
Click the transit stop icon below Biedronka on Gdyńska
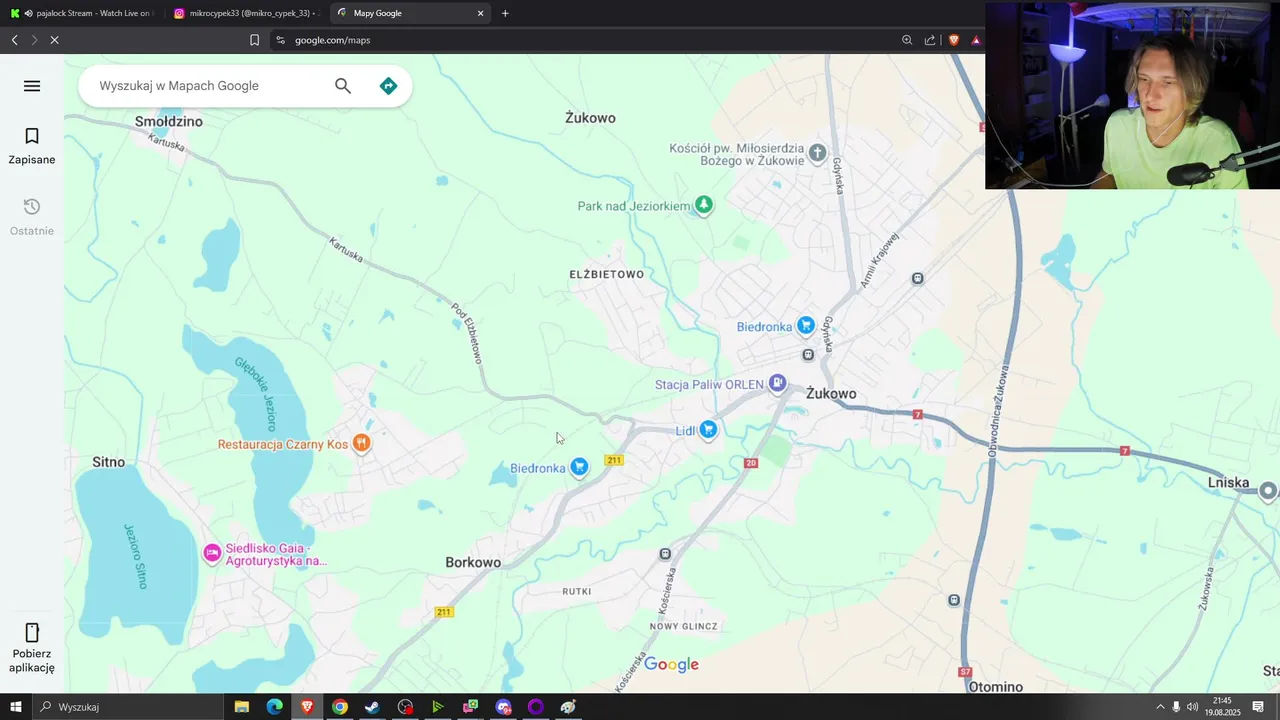[809, 355]
